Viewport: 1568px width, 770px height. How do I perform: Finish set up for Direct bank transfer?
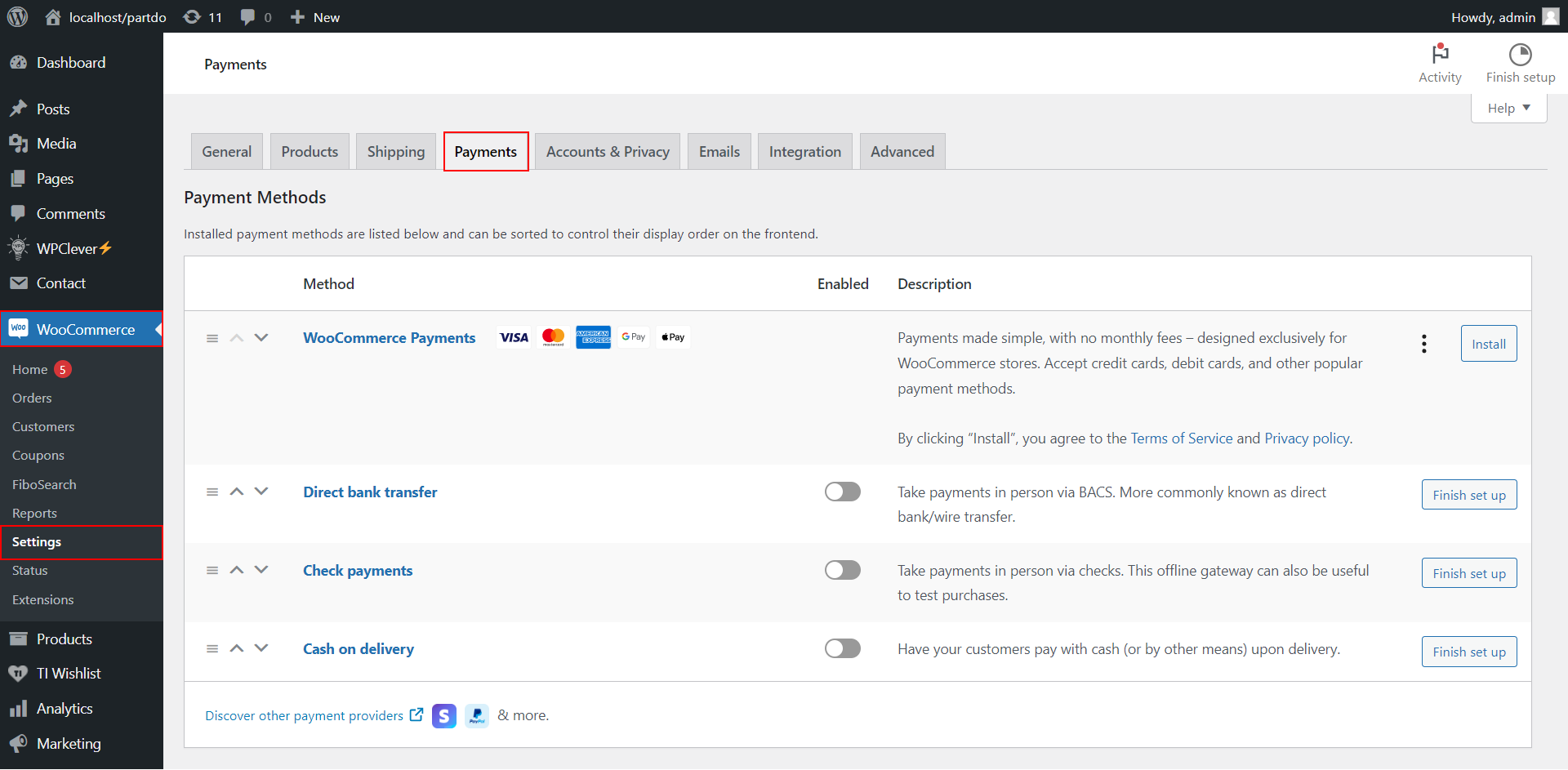[x=1469, y=495]
